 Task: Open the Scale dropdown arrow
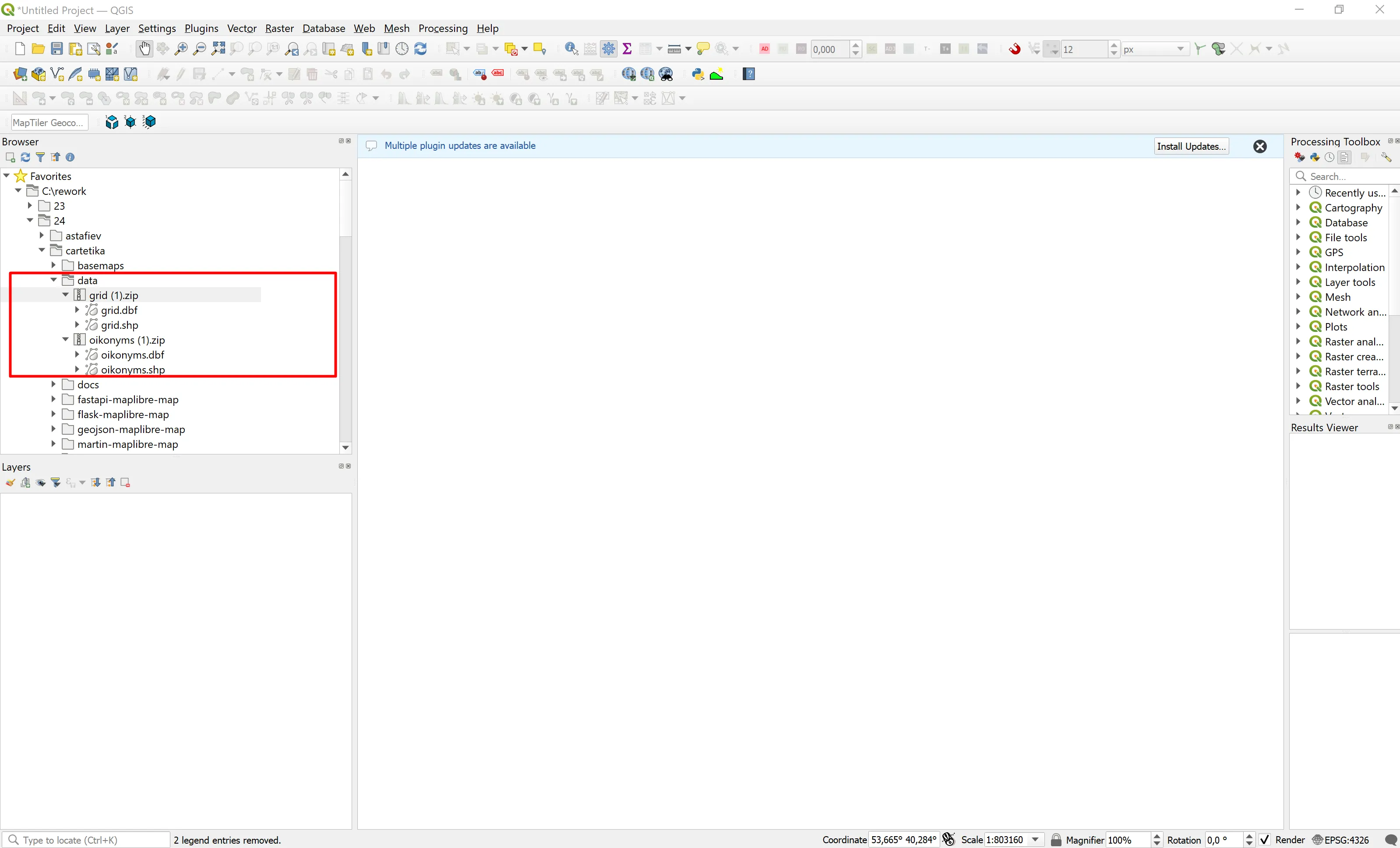[x=1035, y=840]
